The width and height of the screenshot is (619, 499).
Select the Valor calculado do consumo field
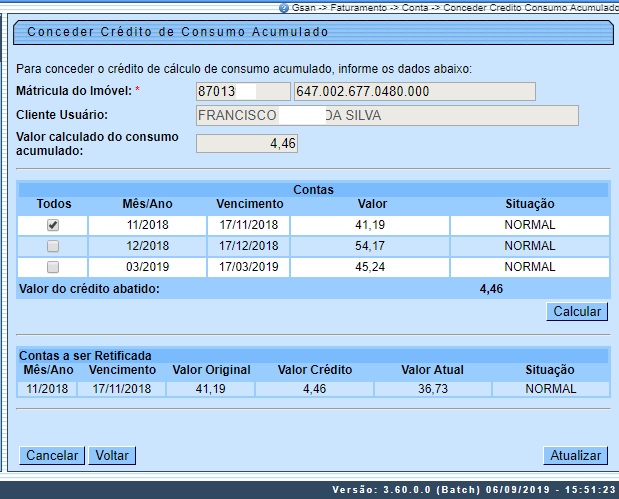[x=247, y=144]
